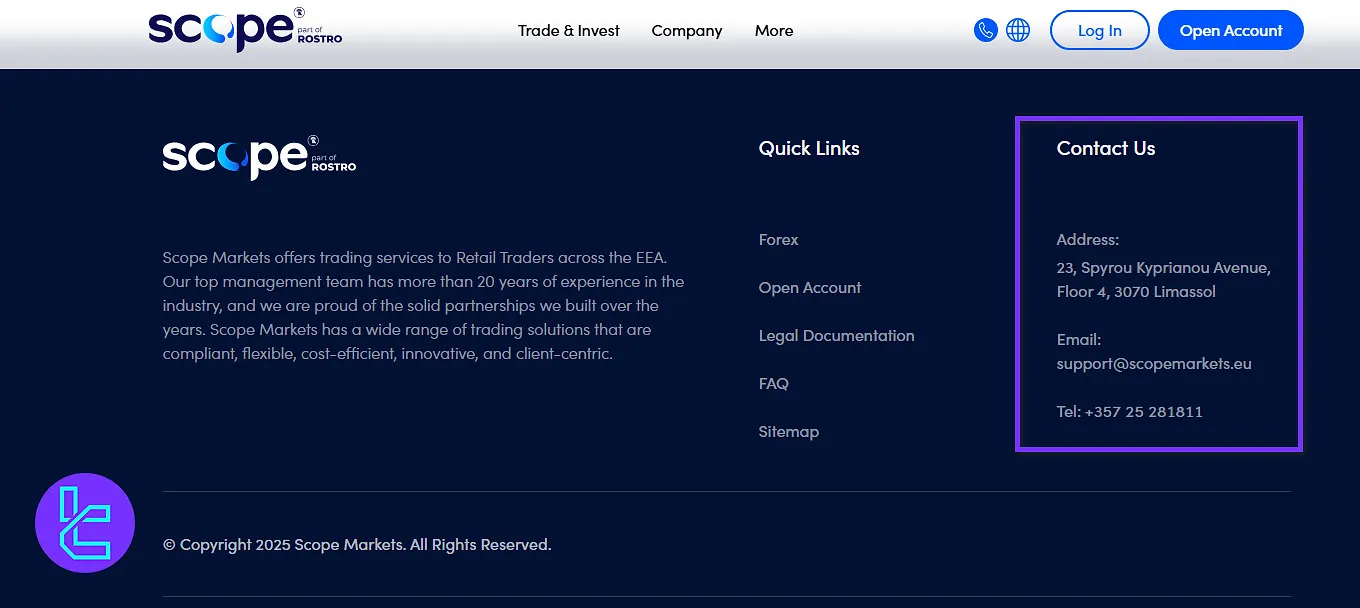
Task: Open the globe language selector icon
Action: click(1018, 30)
